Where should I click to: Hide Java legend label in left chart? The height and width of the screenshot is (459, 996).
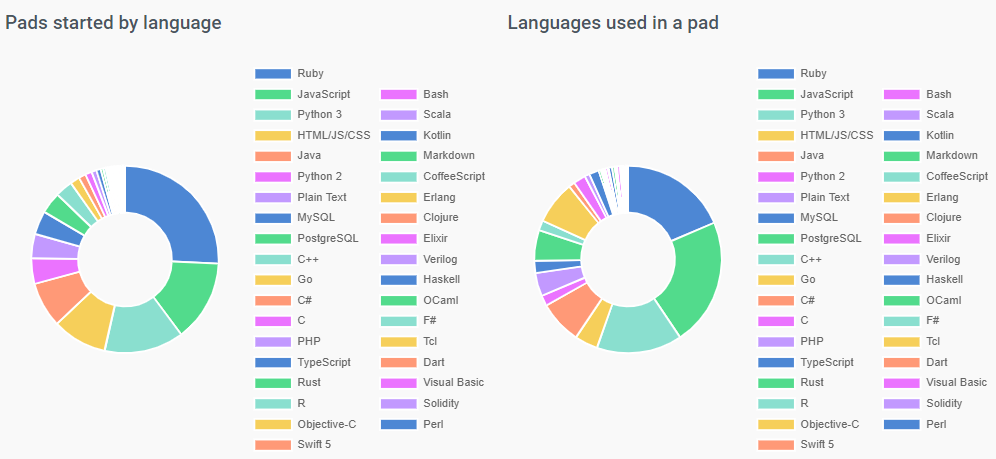pyautogui.click(x=308, y=156)
